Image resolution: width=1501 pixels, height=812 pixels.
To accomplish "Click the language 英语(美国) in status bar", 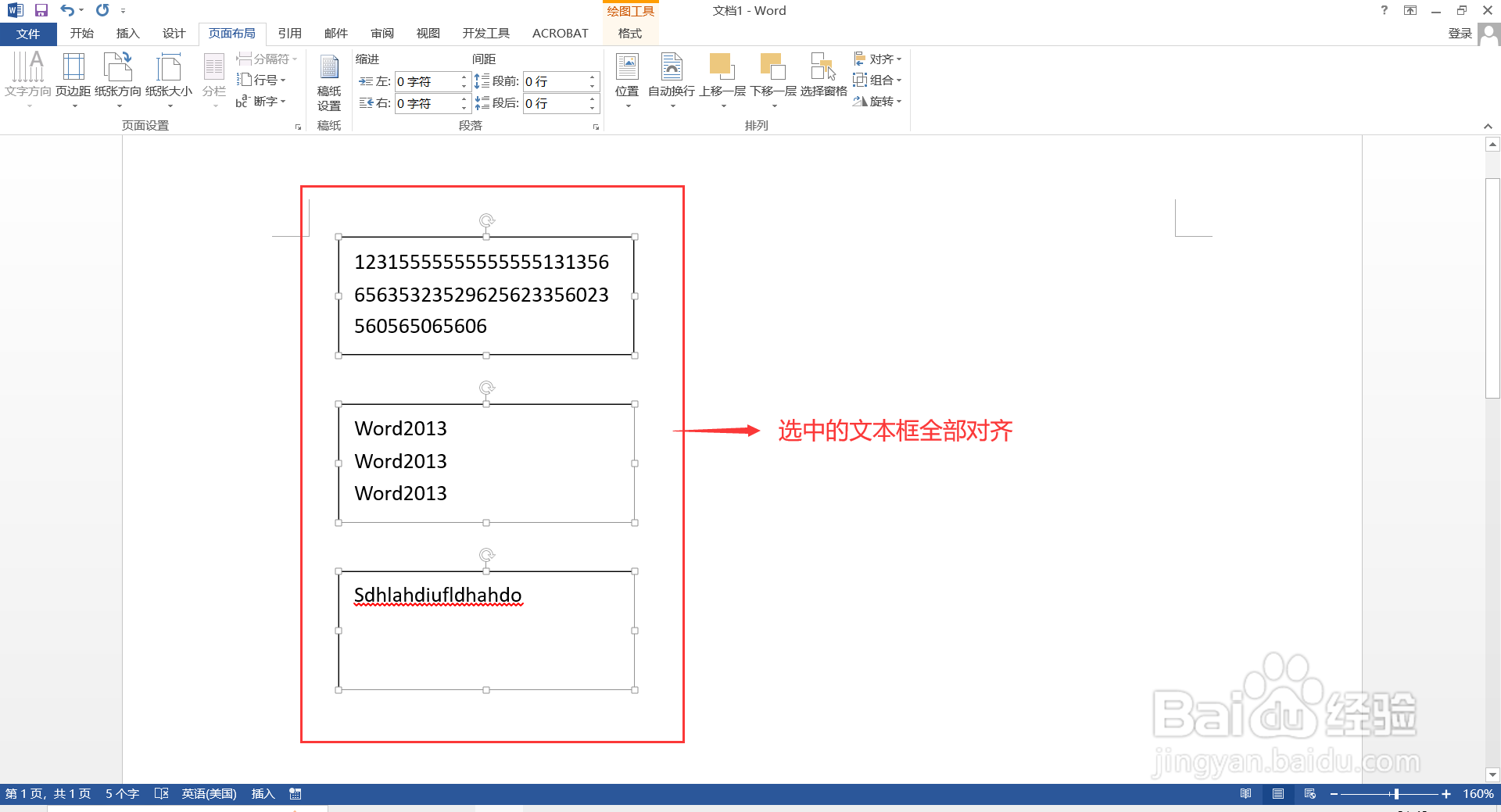I will pyautogui.click(x=210, y=793).
